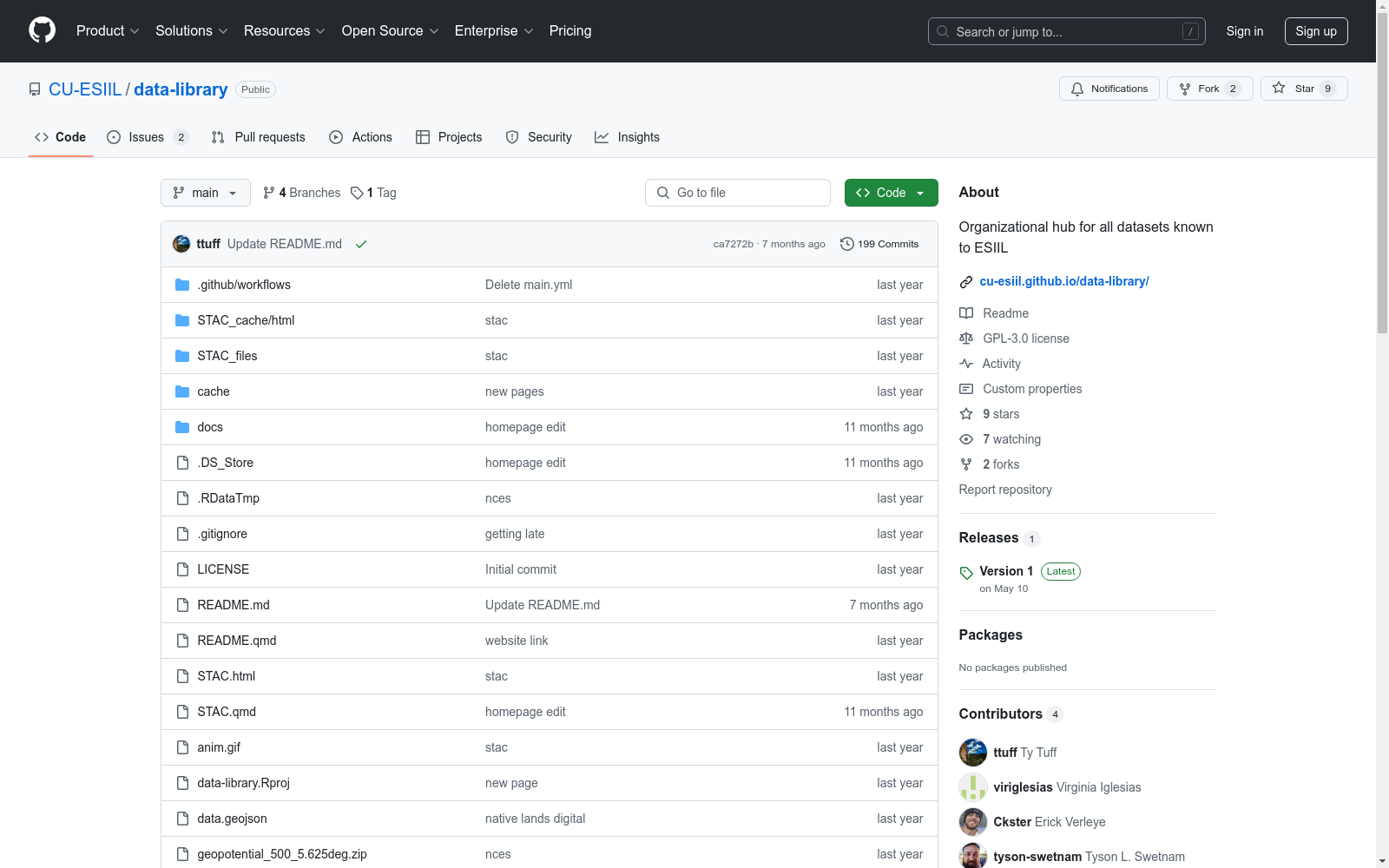The height and width of the screenshot is (868, 1389).
Task: Click the bell icon in Notifications
Action: (x=1077, y=89)
